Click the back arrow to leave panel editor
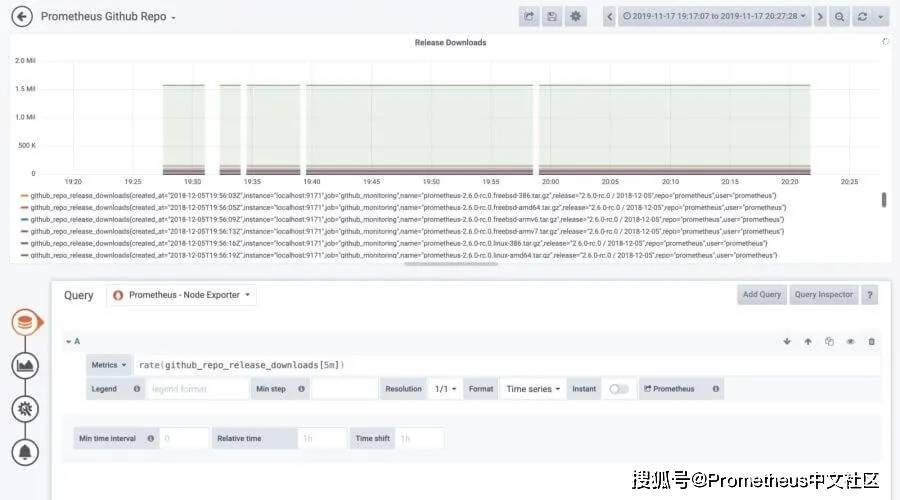 (21, 17)
